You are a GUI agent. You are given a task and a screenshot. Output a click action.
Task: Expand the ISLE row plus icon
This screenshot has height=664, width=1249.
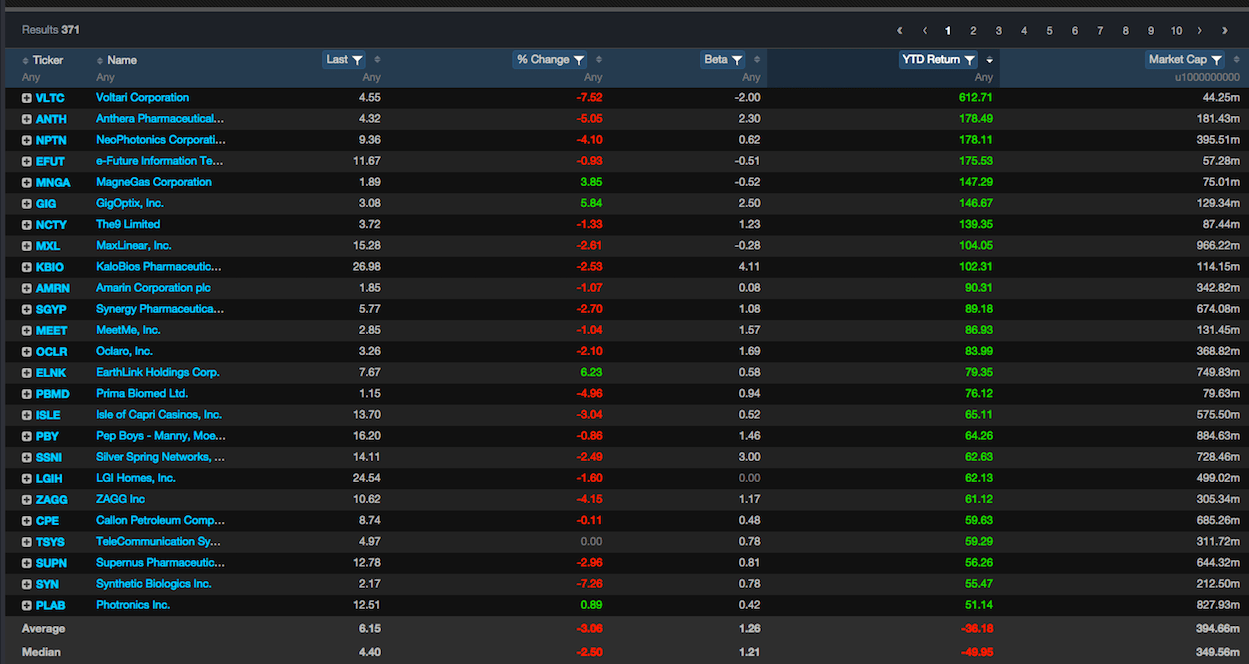pos(27,415)
